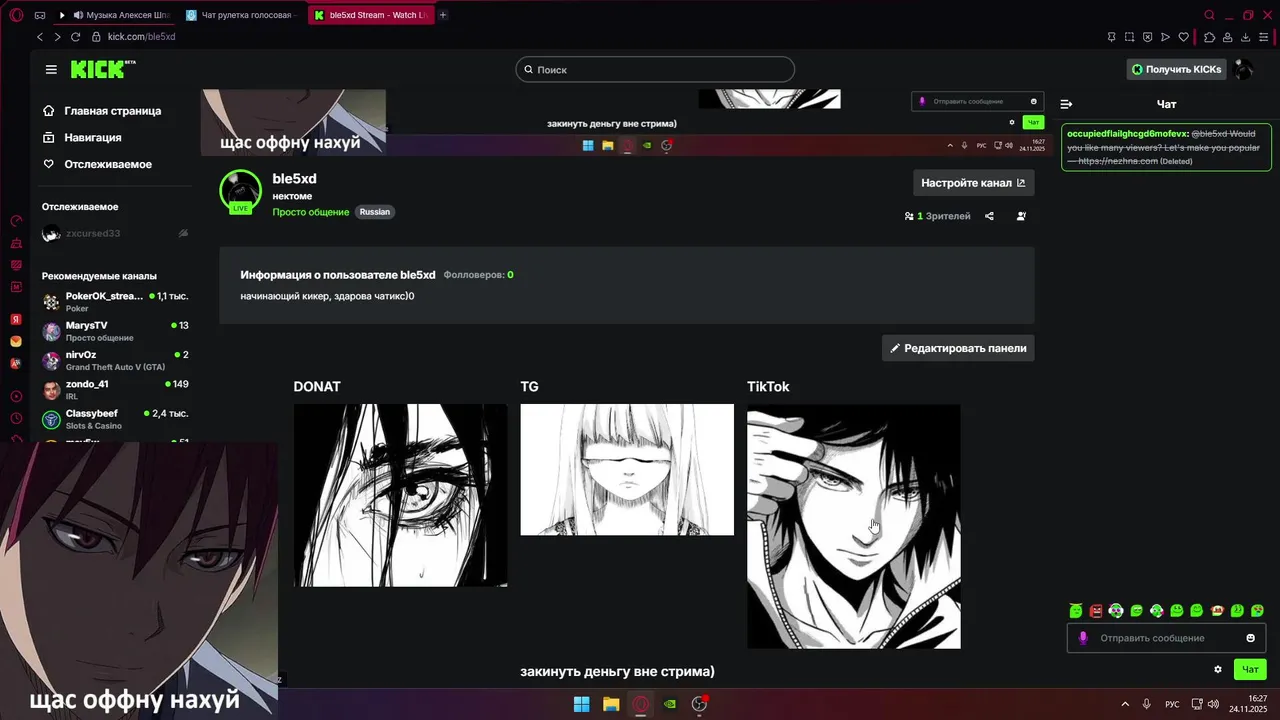The height and width of the screenshot is (720, 1280).
Task: Click volume icon in system tray
Action: click(x=1212, y=704)
